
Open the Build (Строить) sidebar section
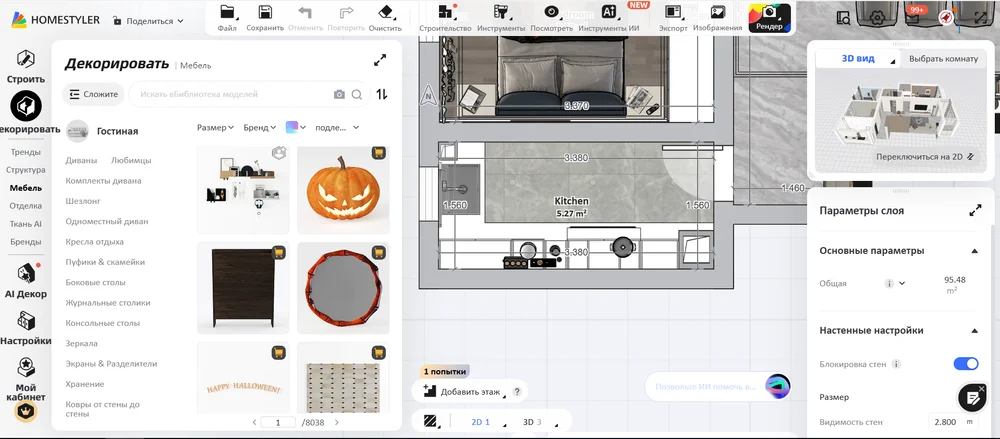[25, 64]
